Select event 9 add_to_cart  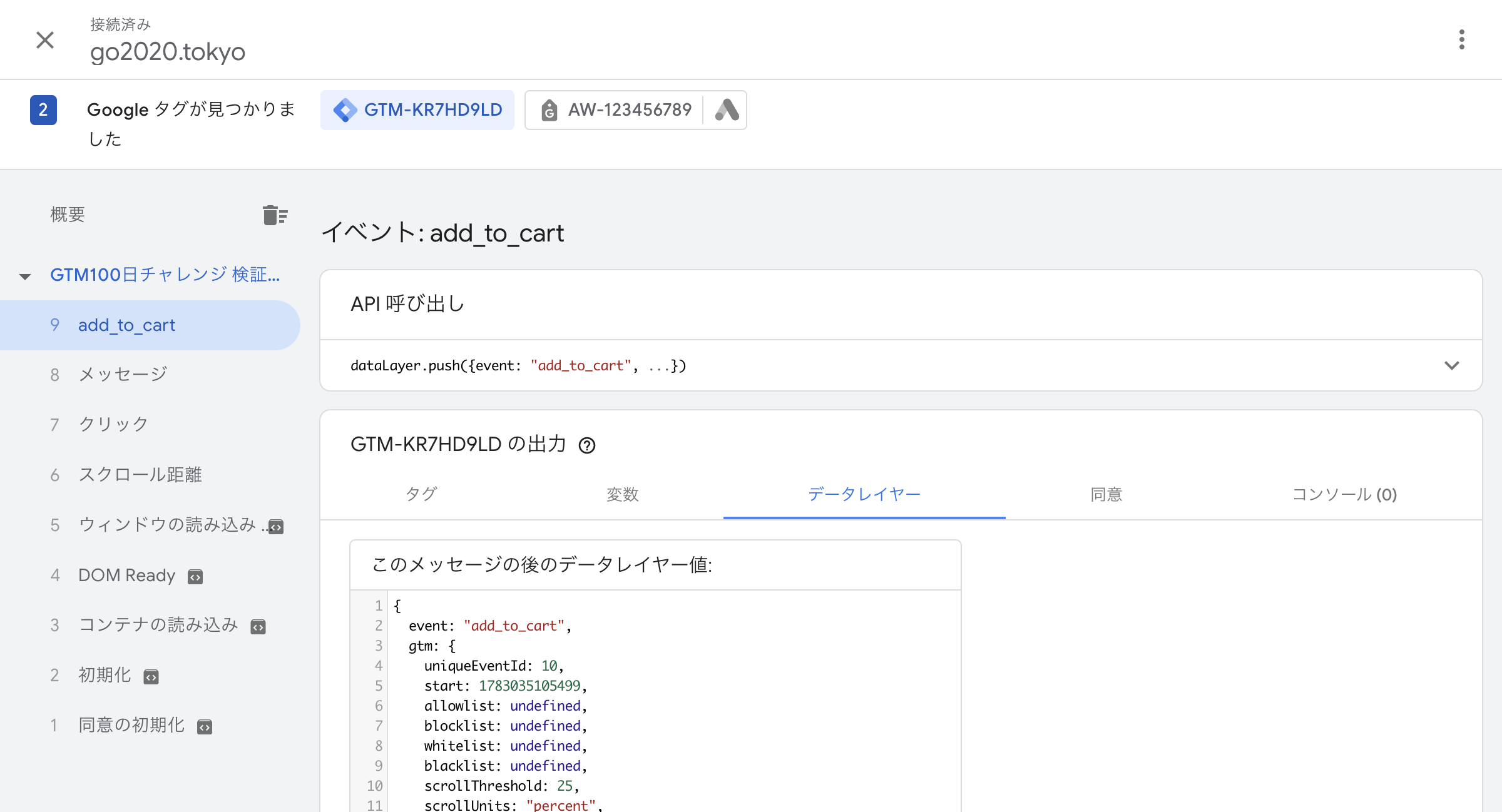click(x=150, y=325)
